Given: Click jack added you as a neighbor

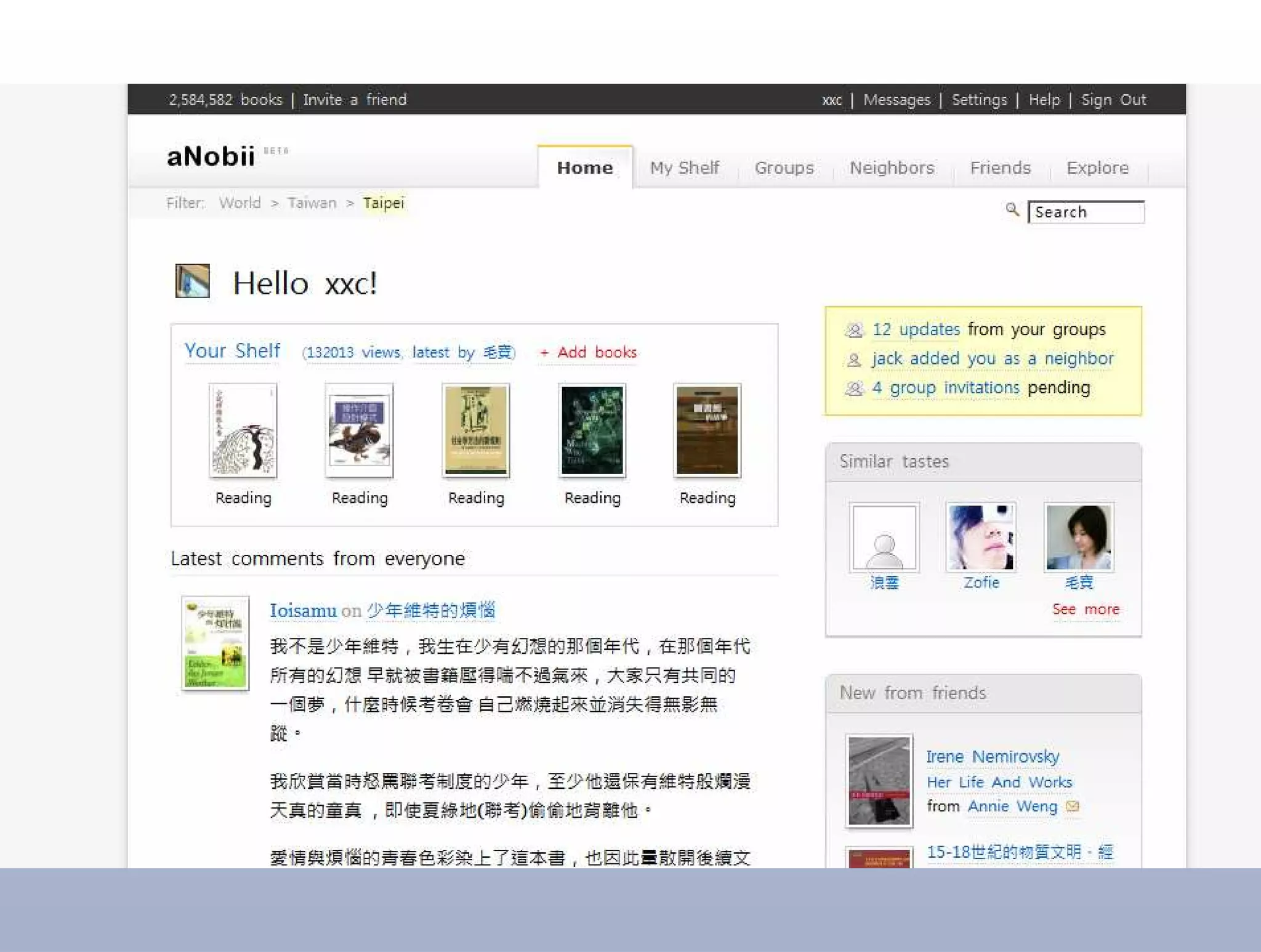Looking at the screenshot, I should click(x=993, y=358).
